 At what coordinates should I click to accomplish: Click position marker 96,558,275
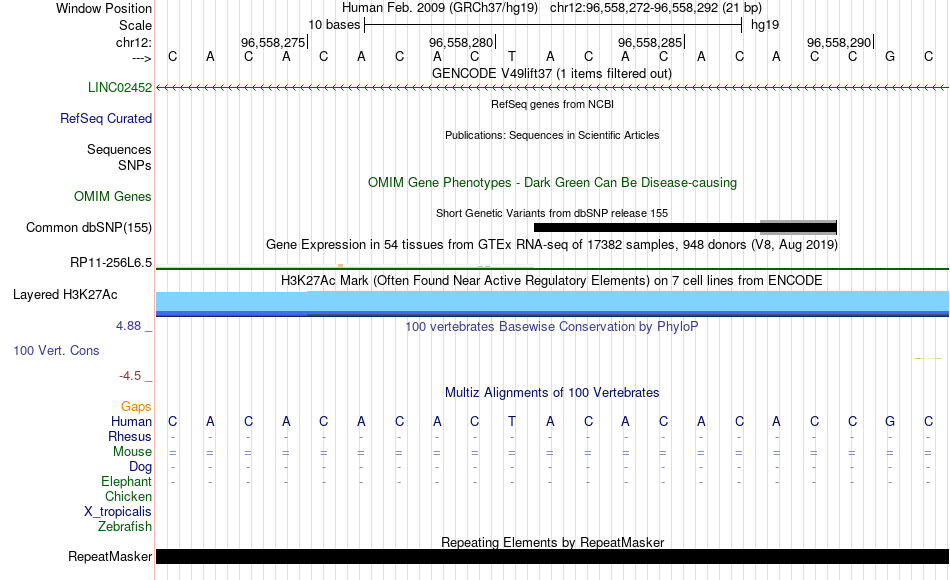(x=273, y=42)
